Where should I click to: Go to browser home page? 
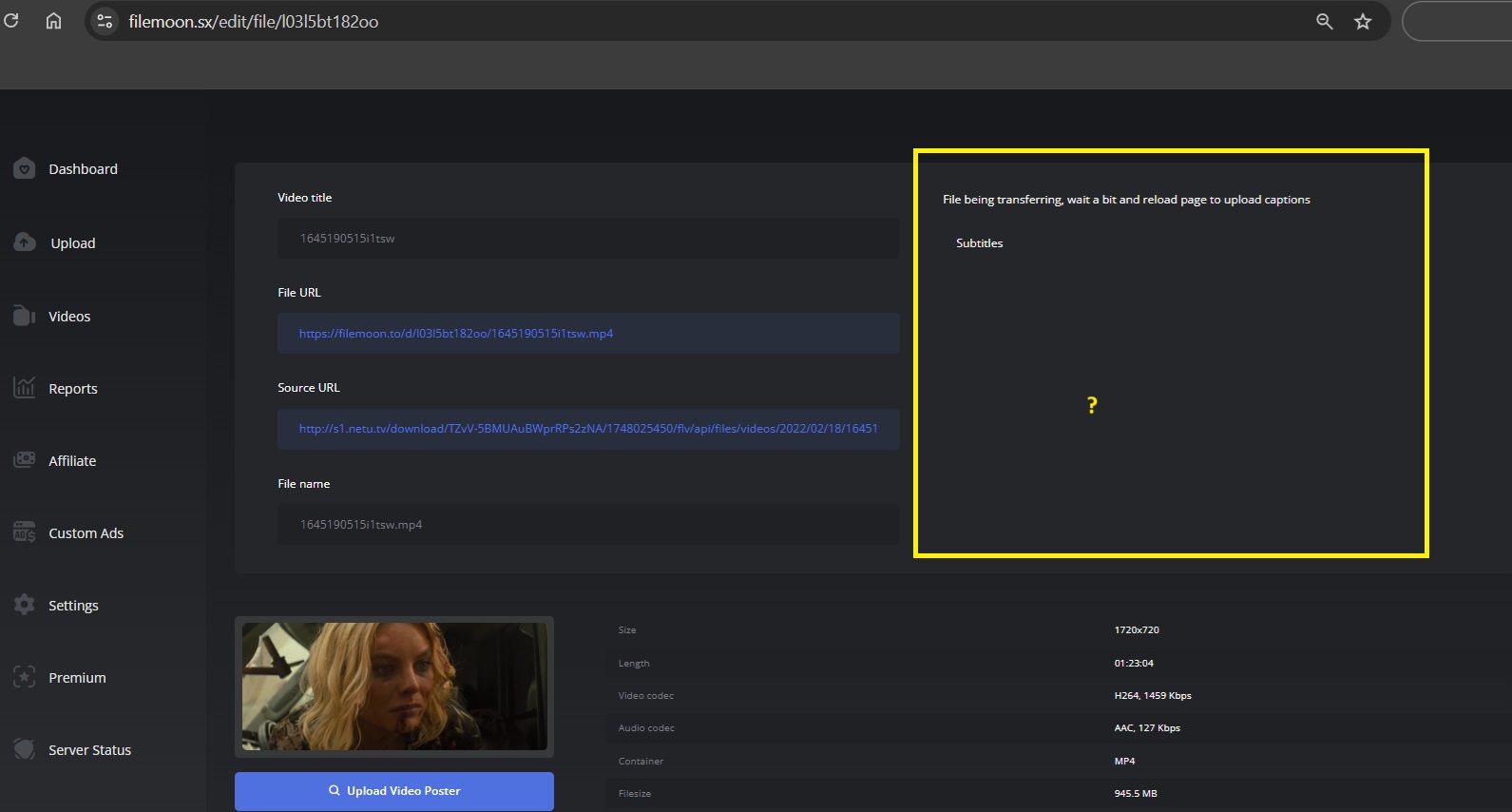[x=54, y=21]
